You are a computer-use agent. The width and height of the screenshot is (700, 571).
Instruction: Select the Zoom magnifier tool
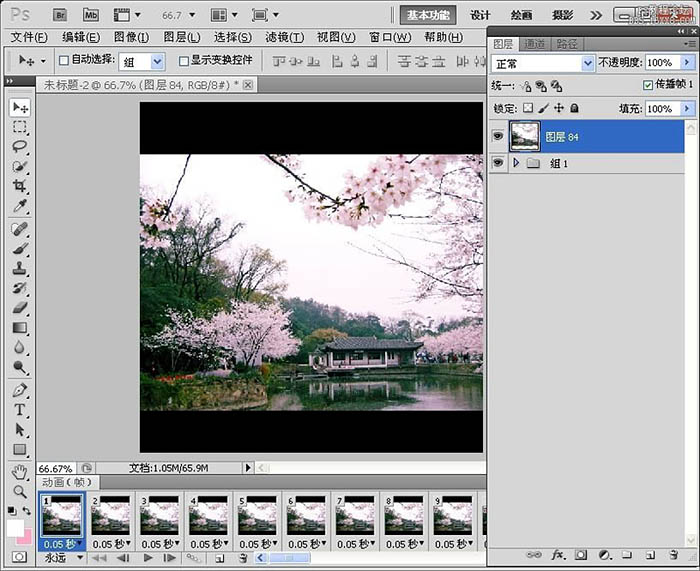19,491
